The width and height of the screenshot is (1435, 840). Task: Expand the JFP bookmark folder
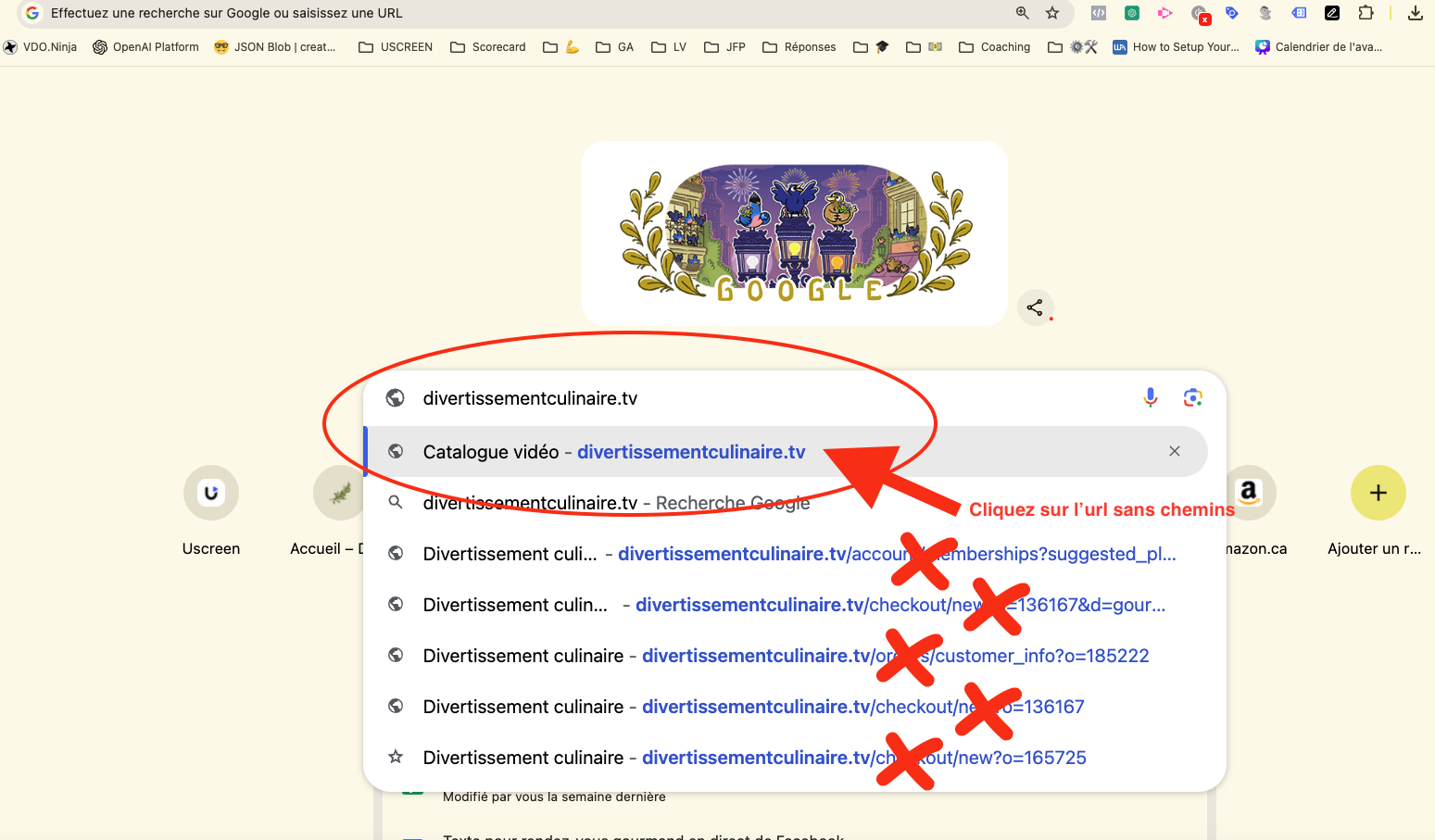point(724,47)
